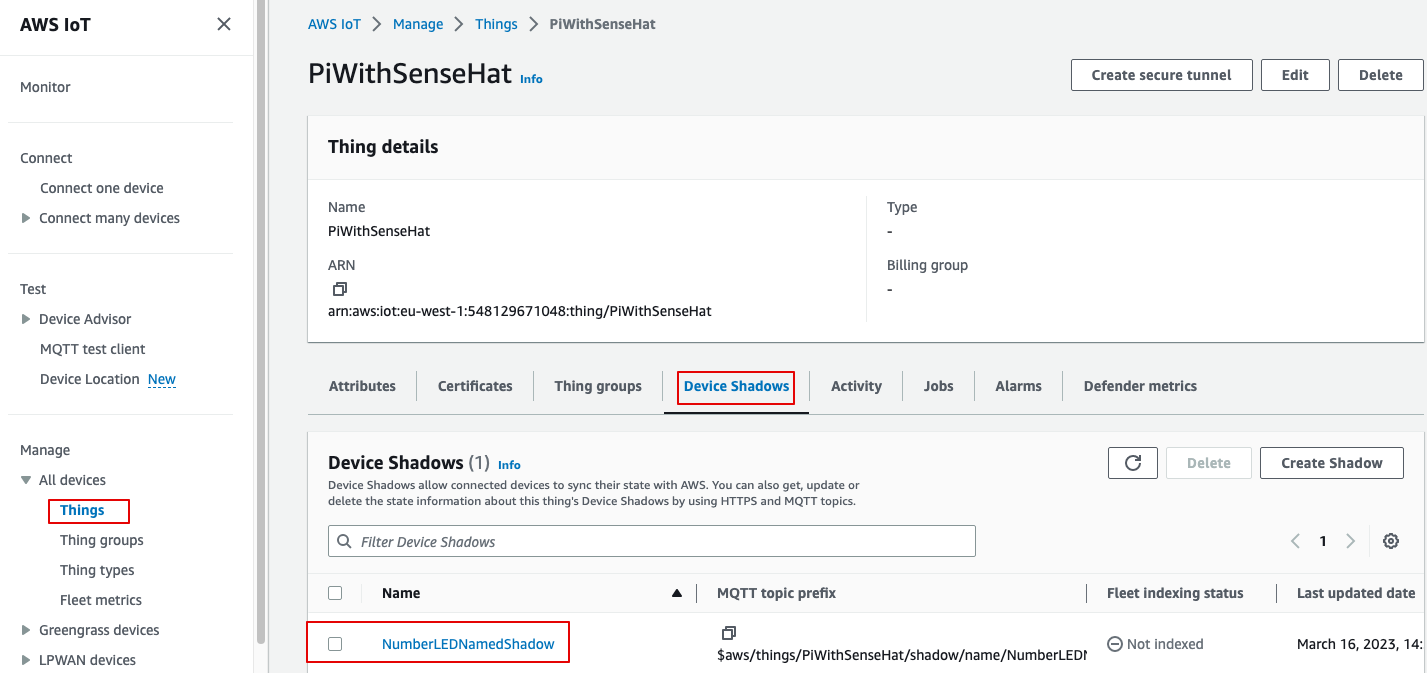Click the Create Shadow button

coord(1331,462)
